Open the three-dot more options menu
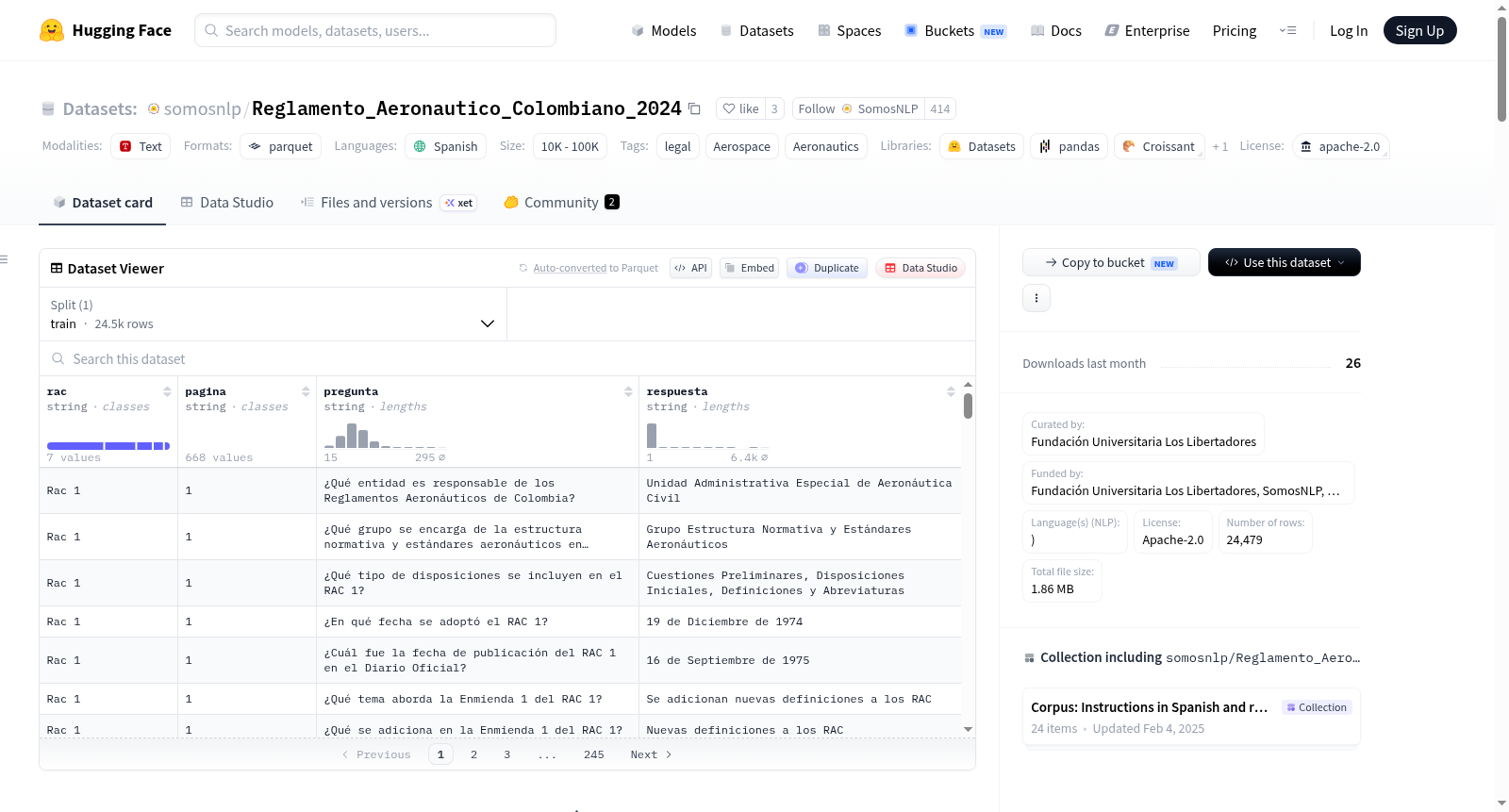Image resolution: width=1509 pixels, height=812 pixels. click(x=1036, y=298)
